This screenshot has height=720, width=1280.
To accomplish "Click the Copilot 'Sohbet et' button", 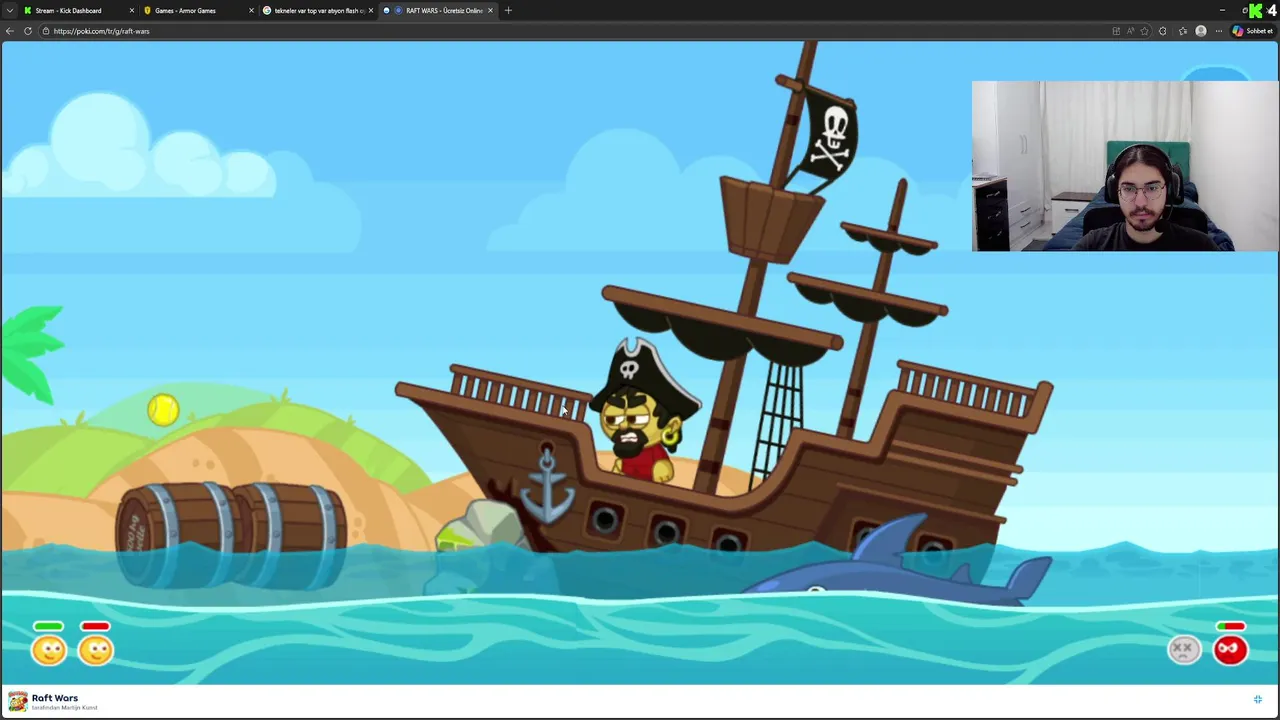I will [1253, 31].
